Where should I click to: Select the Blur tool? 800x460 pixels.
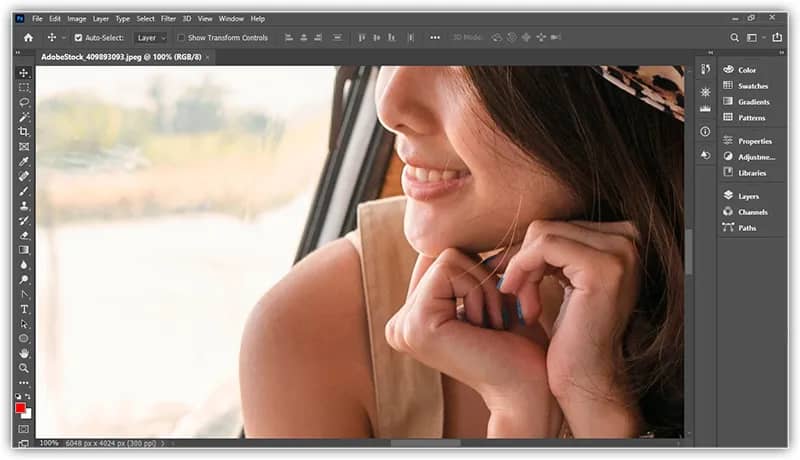click(x=23, y=265)
